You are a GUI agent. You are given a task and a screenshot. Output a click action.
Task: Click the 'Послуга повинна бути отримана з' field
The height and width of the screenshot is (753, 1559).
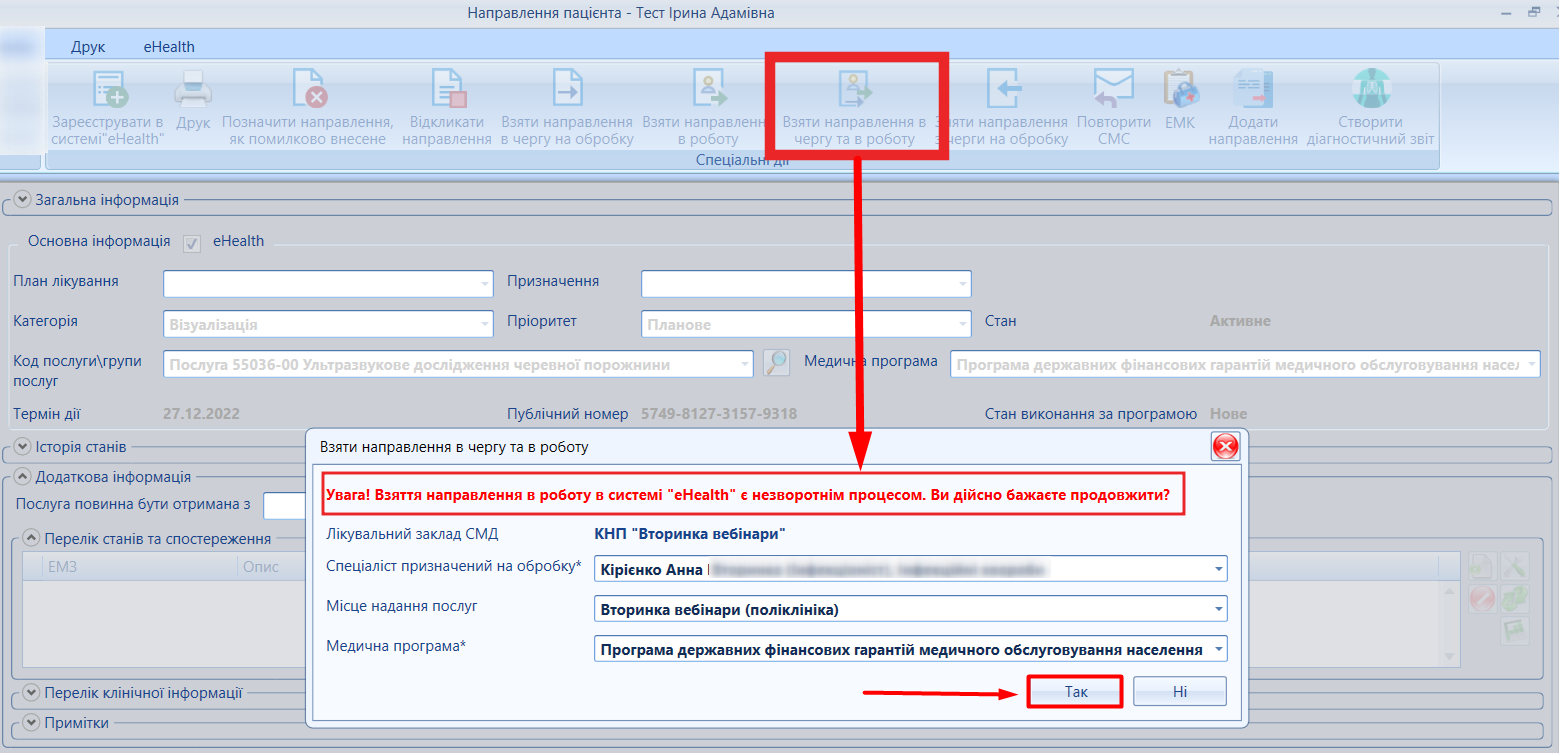[285, 506]
